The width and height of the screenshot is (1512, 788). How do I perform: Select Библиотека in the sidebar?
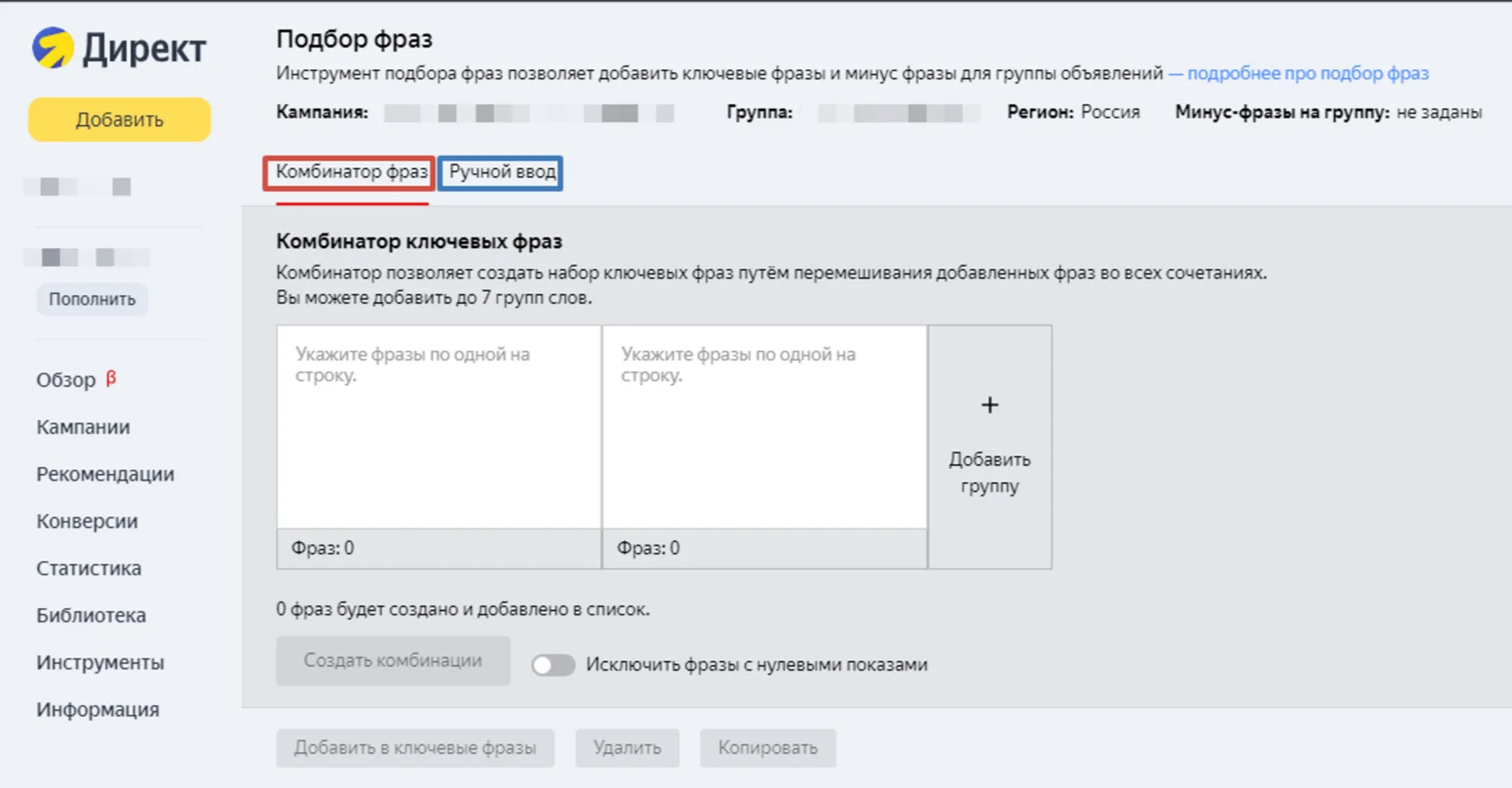tap(91, 615)
